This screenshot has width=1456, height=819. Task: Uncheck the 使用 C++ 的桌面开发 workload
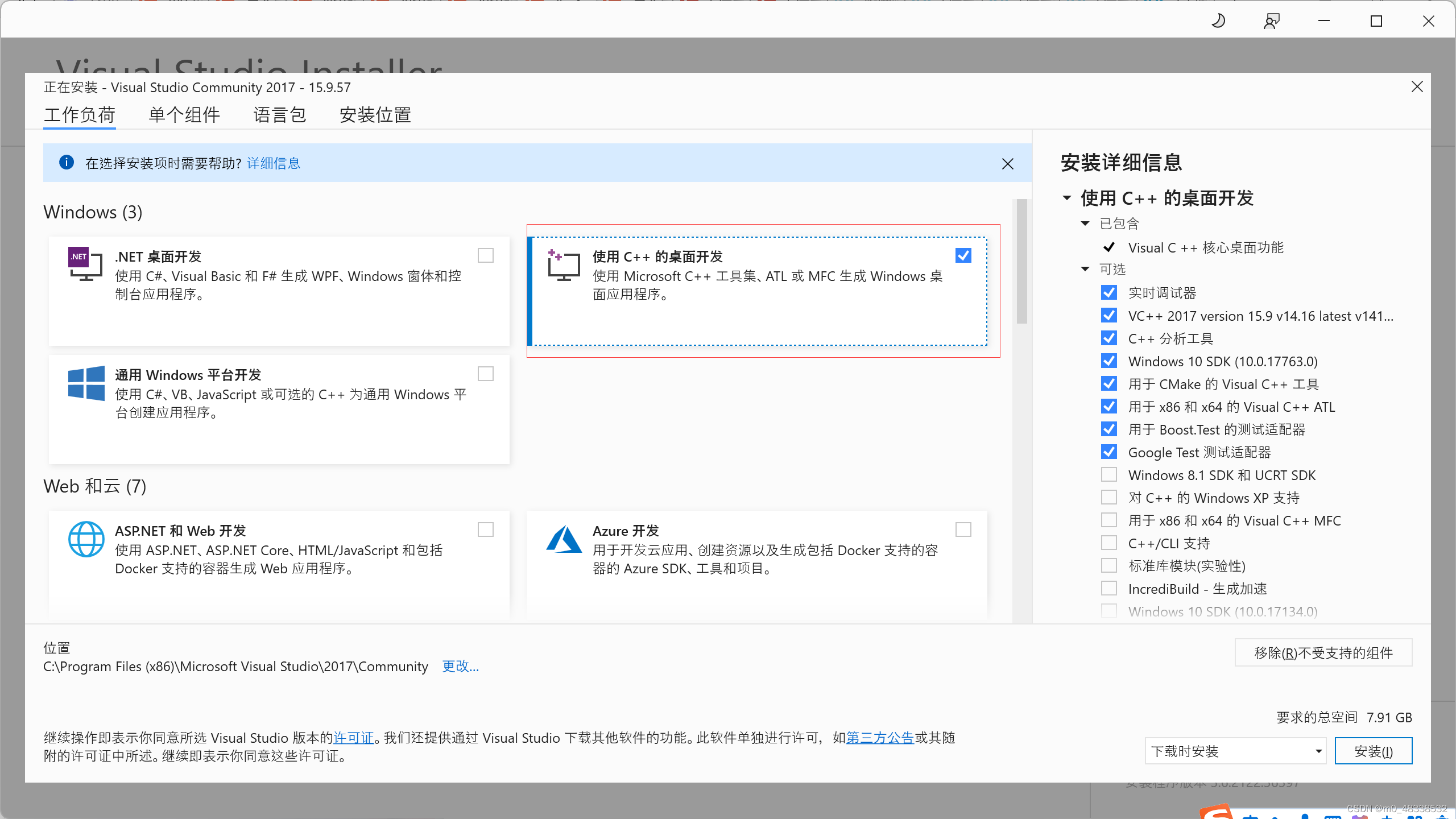tap(963, 255)
